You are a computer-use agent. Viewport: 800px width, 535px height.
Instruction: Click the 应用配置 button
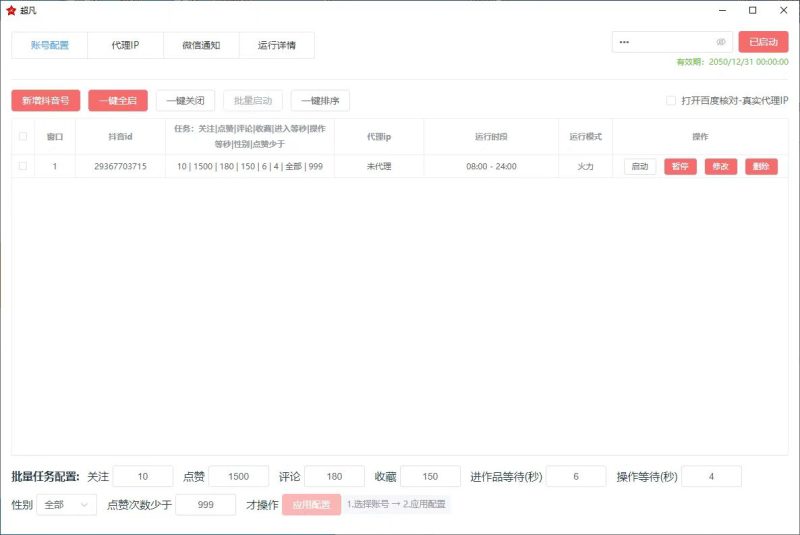(x=311, y=505)
